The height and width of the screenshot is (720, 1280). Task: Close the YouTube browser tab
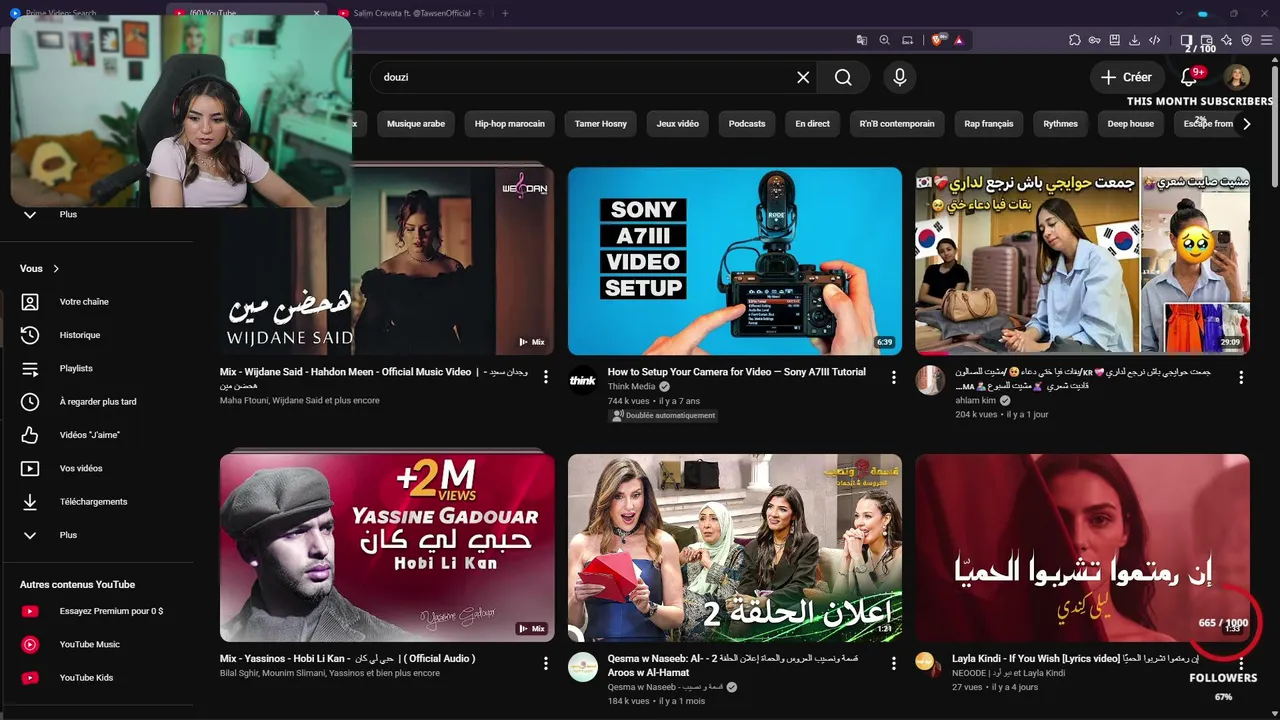click(317, 13)
